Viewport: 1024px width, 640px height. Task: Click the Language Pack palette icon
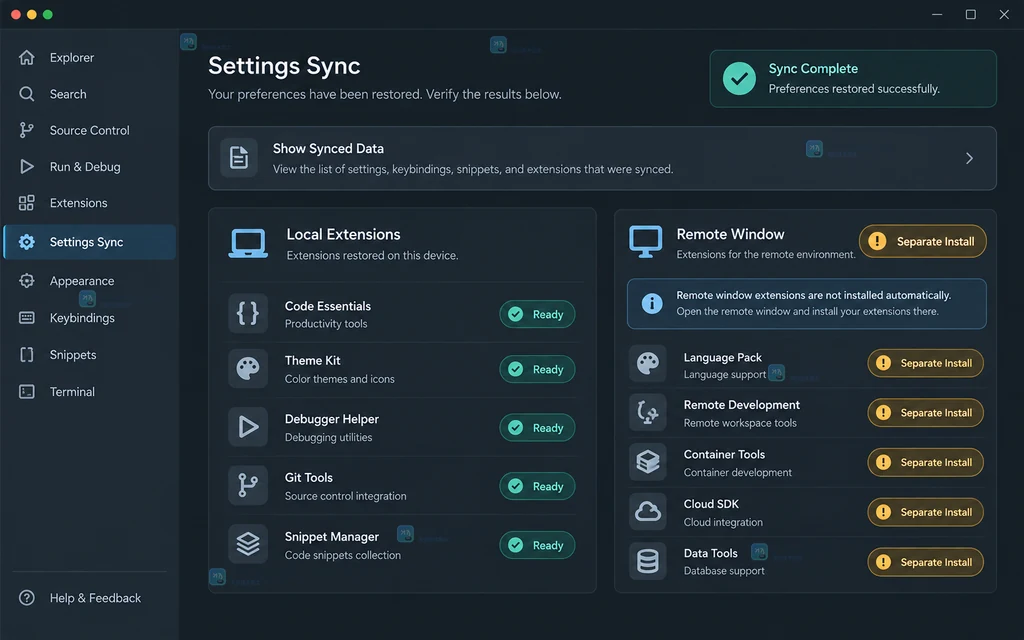(x=648, y=364)
